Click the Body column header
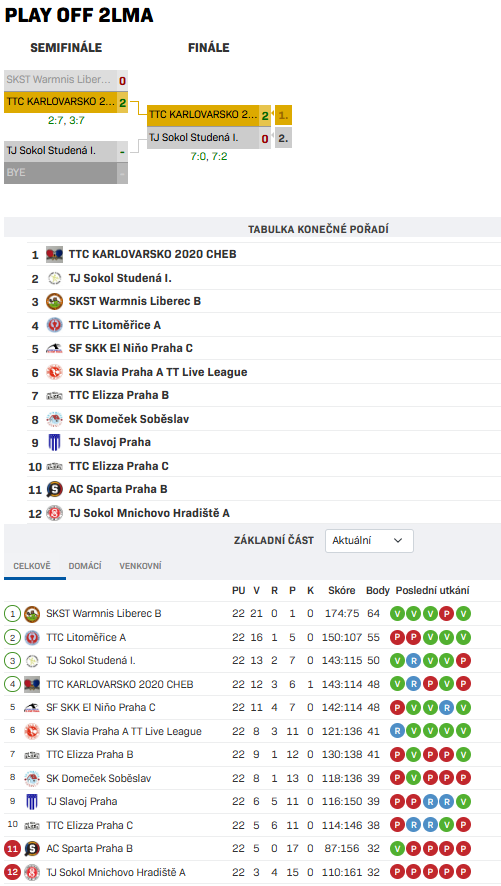501x886 pixels. tap(378, 590)
